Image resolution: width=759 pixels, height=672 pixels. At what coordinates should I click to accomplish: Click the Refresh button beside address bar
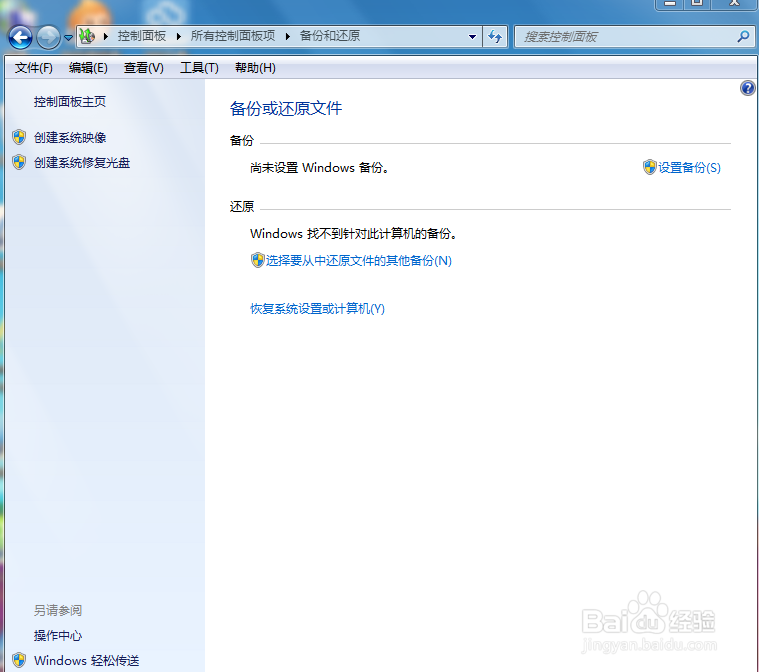(x=495, y=37)
